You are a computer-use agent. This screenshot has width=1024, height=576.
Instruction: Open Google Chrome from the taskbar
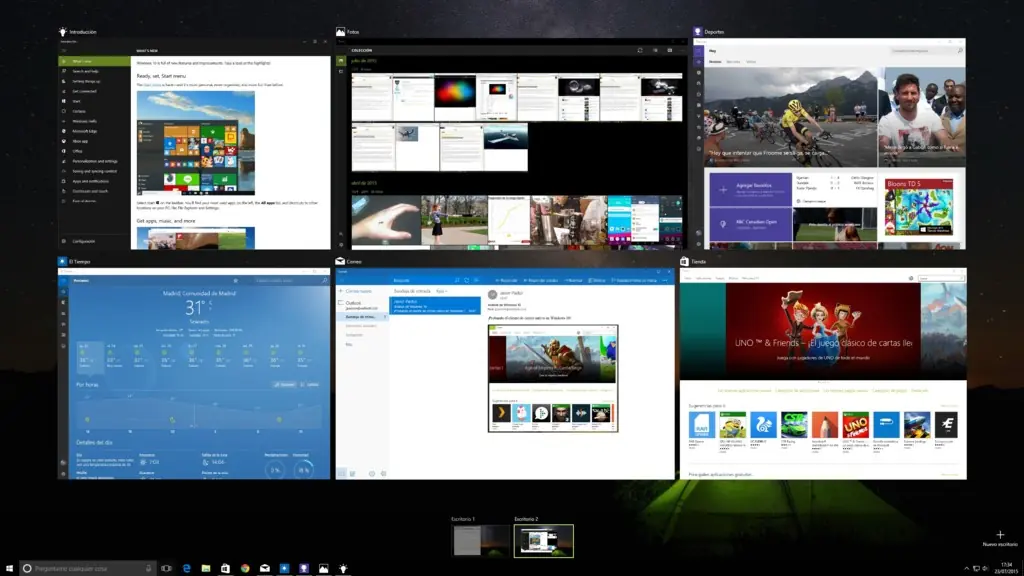point(245,568)
